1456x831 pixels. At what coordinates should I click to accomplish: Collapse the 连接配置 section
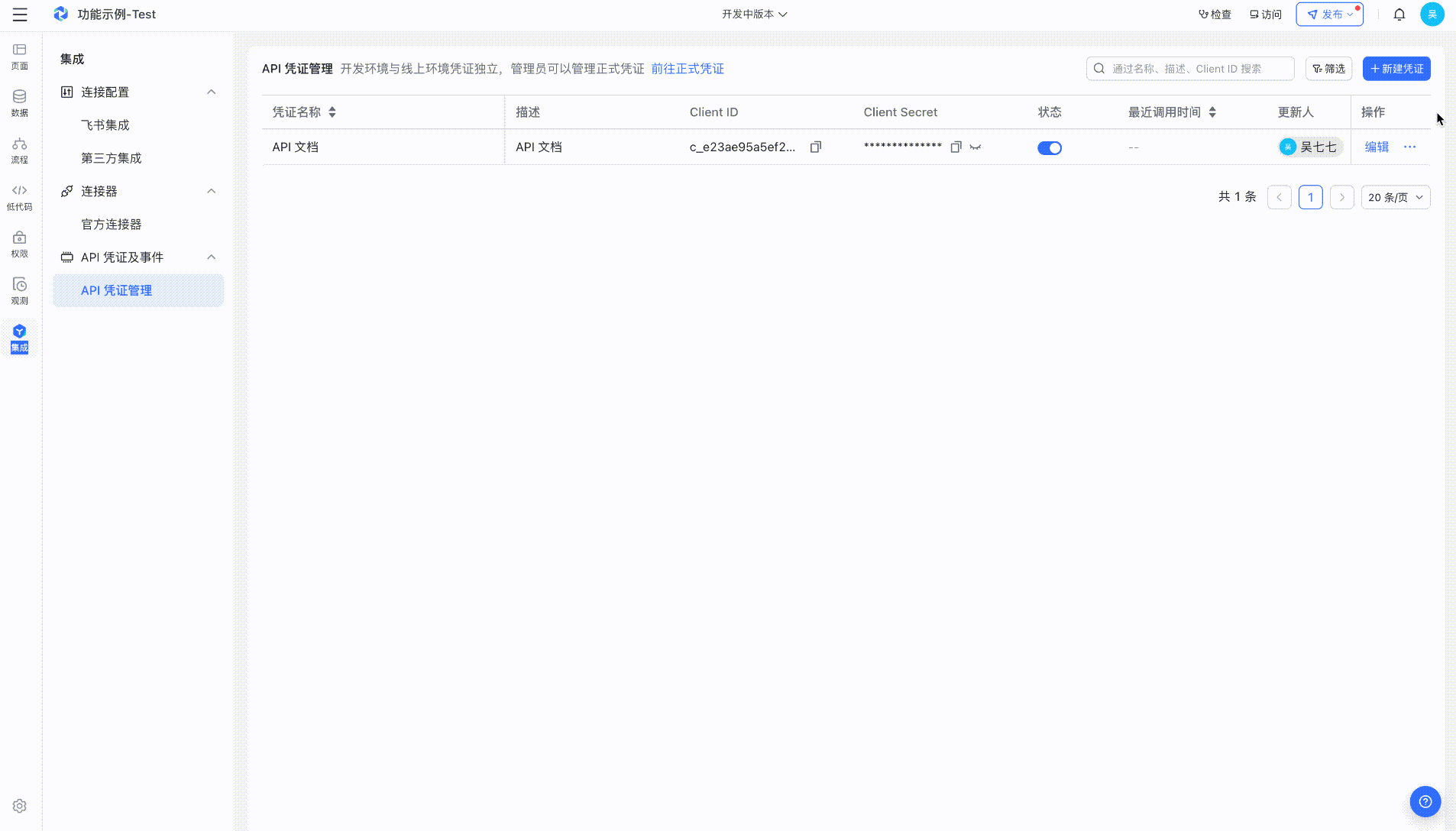pos(211,92)
